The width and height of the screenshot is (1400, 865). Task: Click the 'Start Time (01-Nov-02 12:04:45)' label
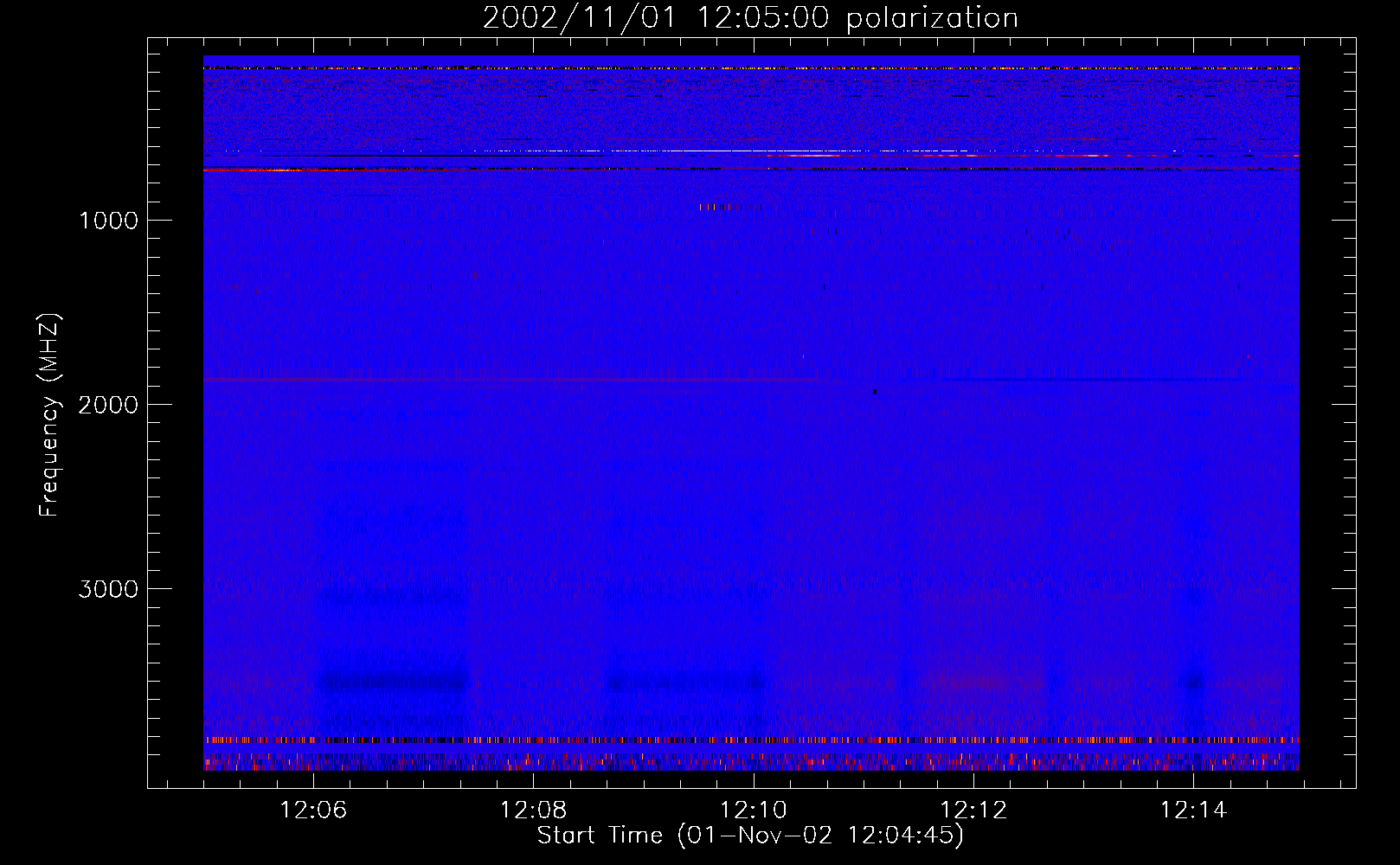pyautogui.click(x=750, y=836)
